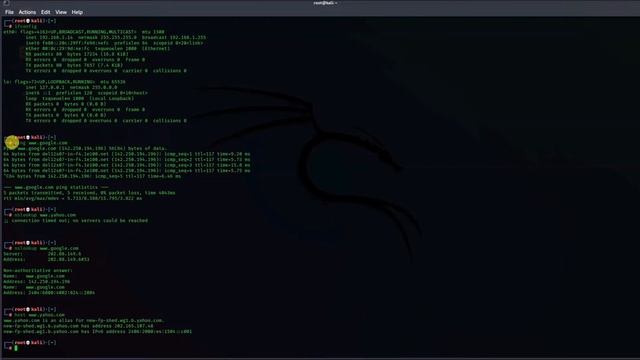Click the eth0 flags output line
The image size is (640, 360).
84,32
